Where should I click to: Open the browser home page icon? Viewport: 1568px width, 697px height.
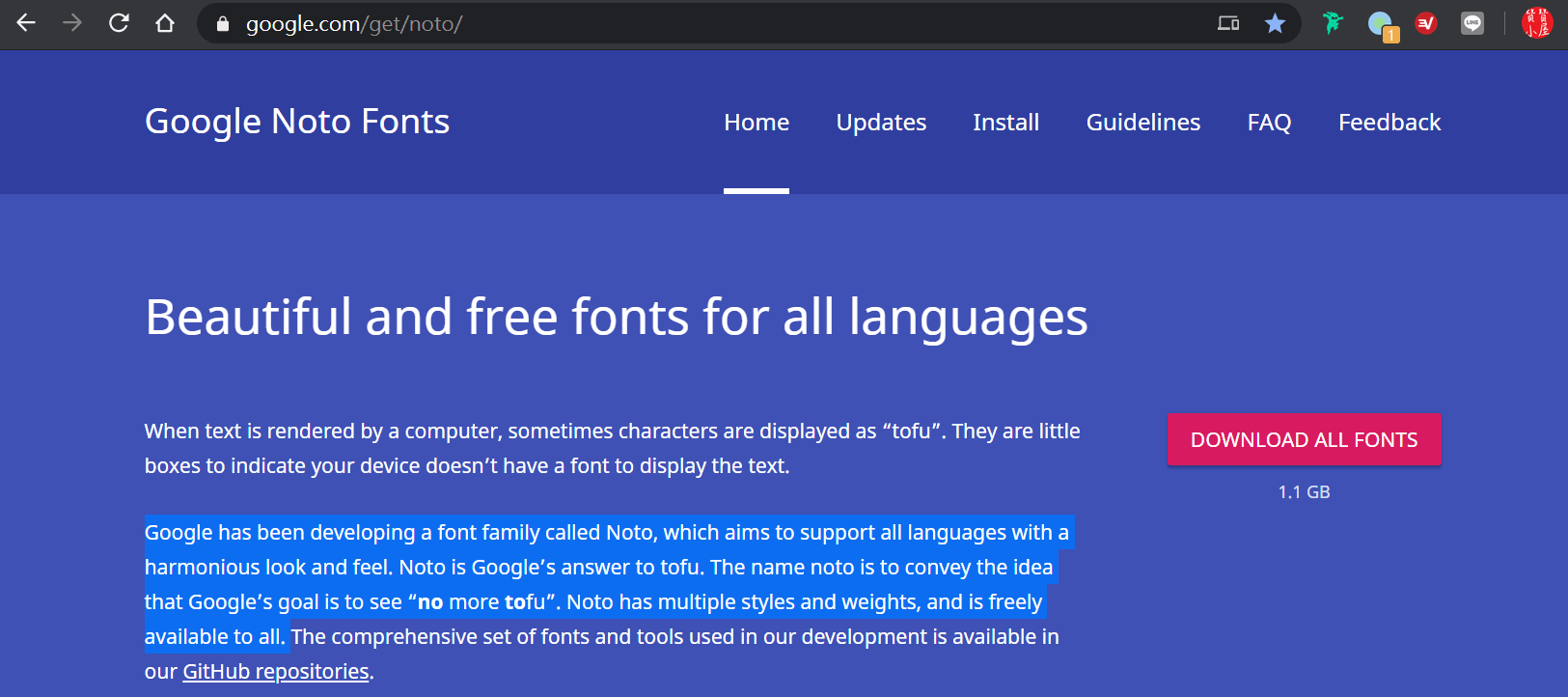[165, 23]
